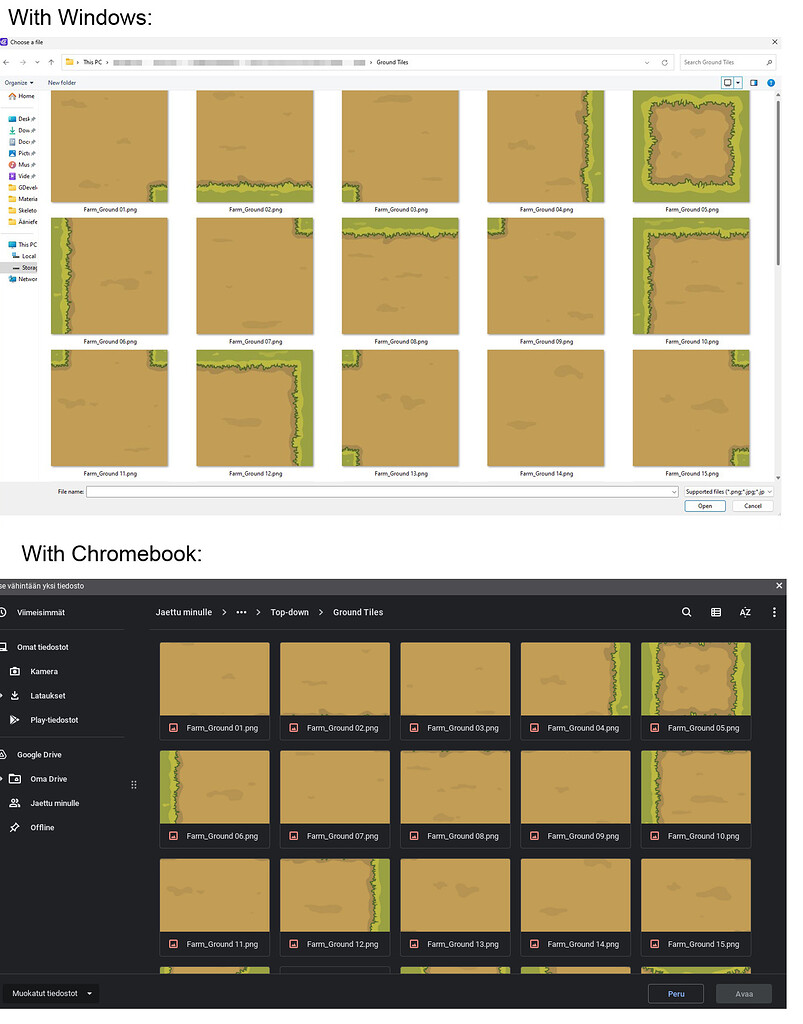Viewport: 803px width, 1024px height.
Task: Switch to list view in Chromebook Files
Action: (716, 611)
